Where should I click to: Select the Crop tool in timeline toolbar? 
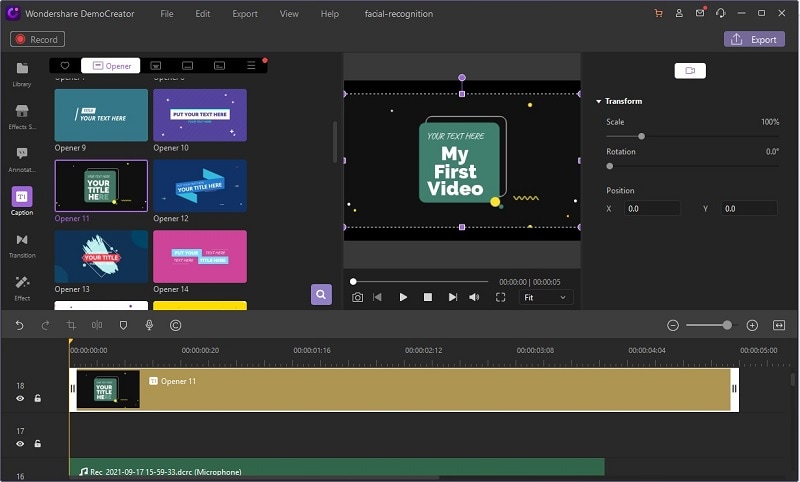point(71,325)
